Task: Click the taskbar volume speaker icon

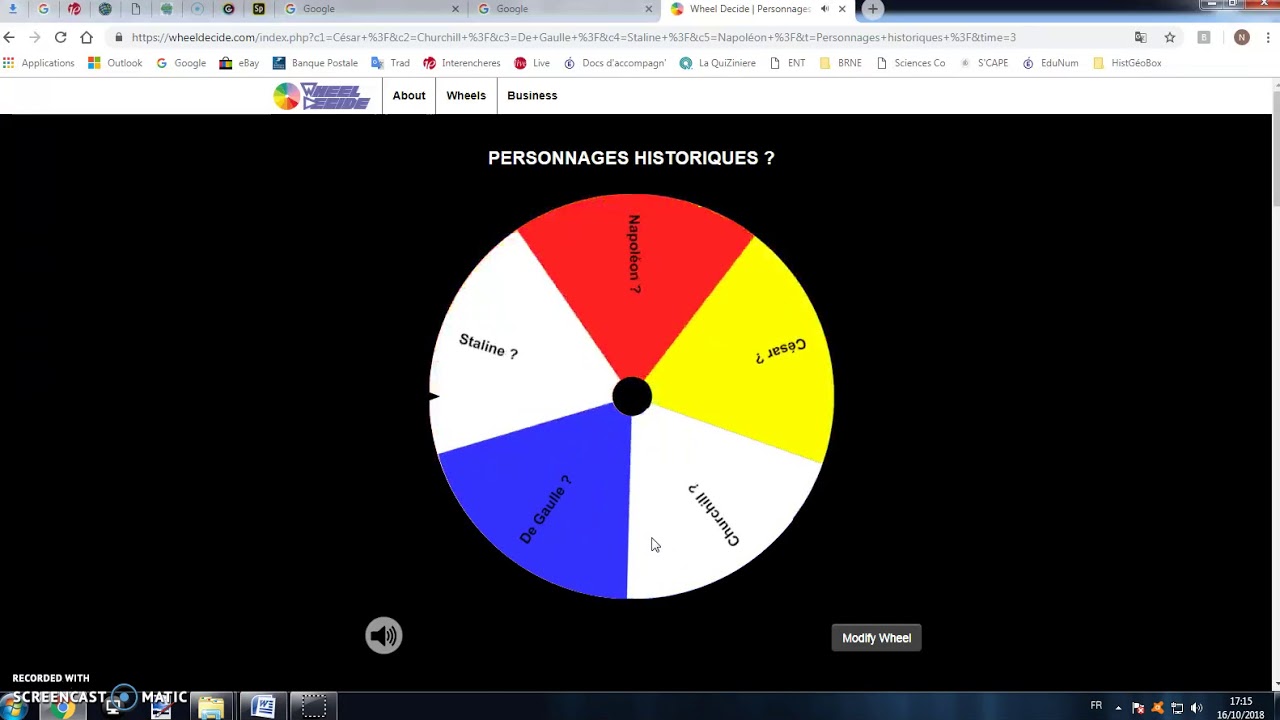Action: 1197,708
